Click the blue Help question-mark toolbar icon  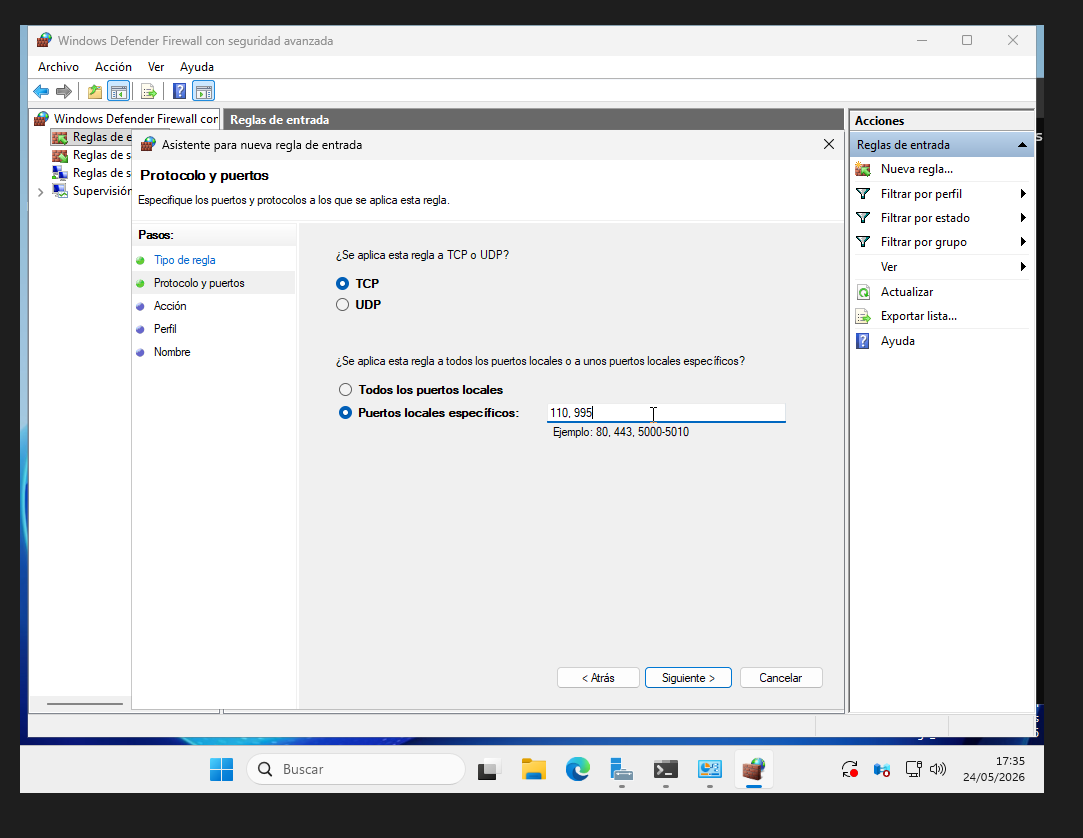[180, 91]
